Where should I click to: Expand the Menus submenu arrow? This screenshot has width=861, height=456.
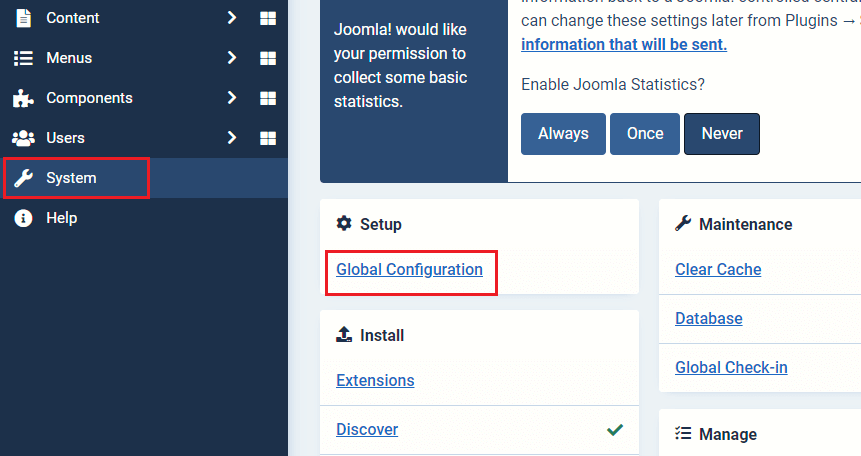pos(231,58)
